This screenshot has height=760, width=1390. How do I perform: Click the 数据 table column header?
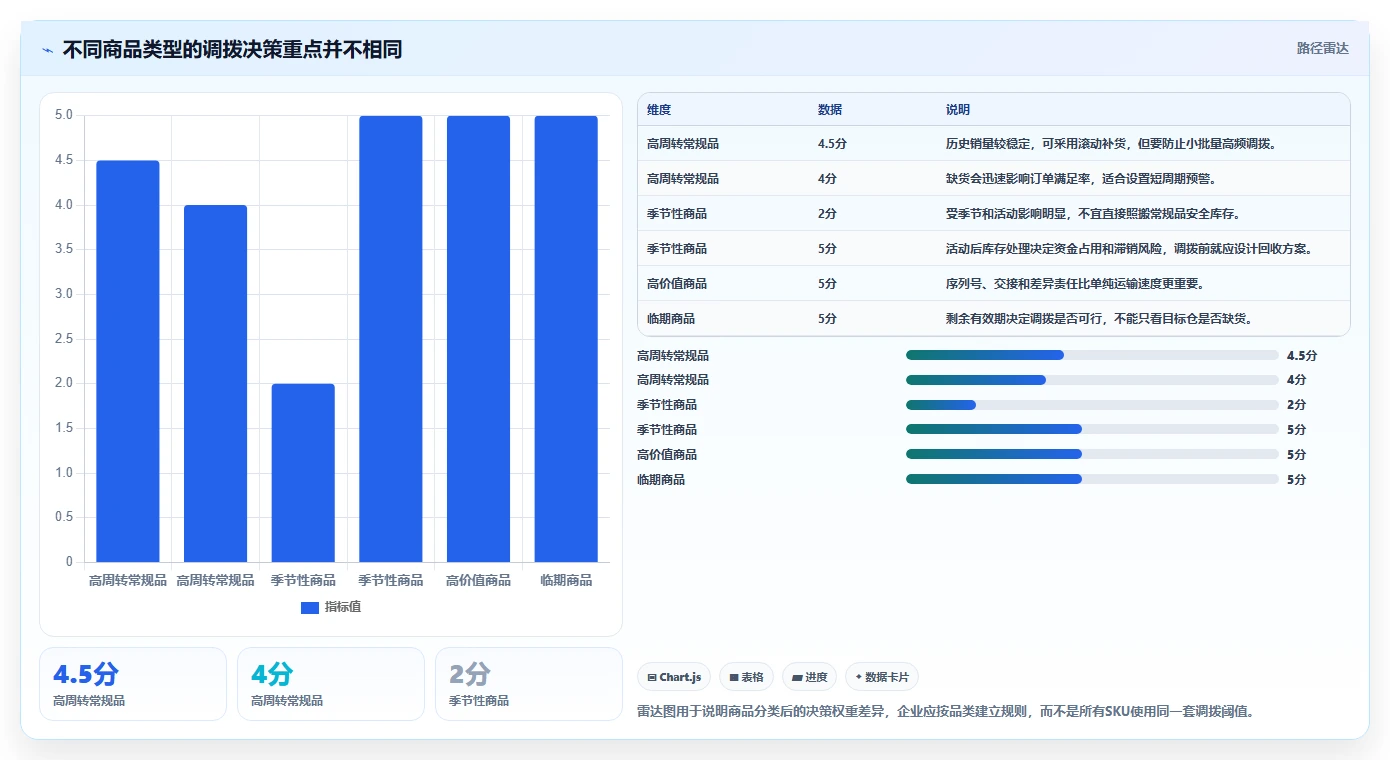coord(830,109)
